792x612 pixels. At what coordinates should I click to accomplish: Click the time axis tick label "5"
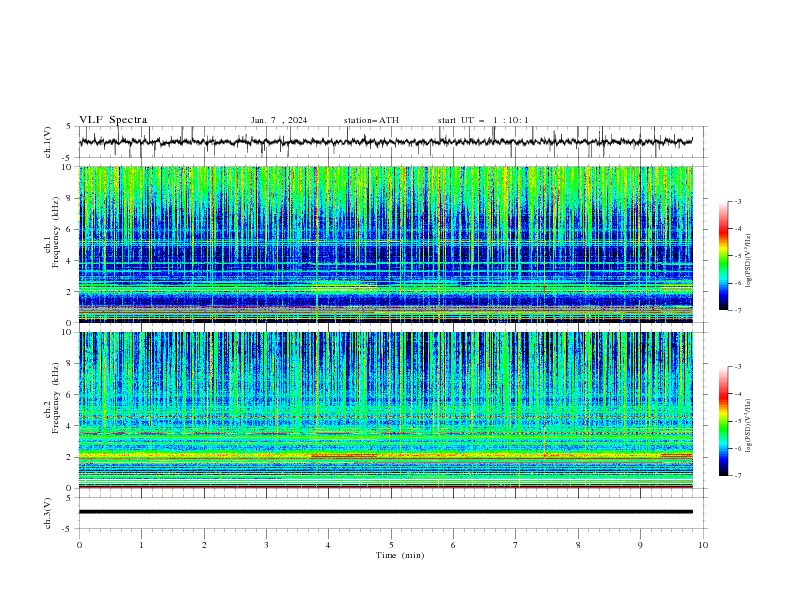tap(391, 545)
